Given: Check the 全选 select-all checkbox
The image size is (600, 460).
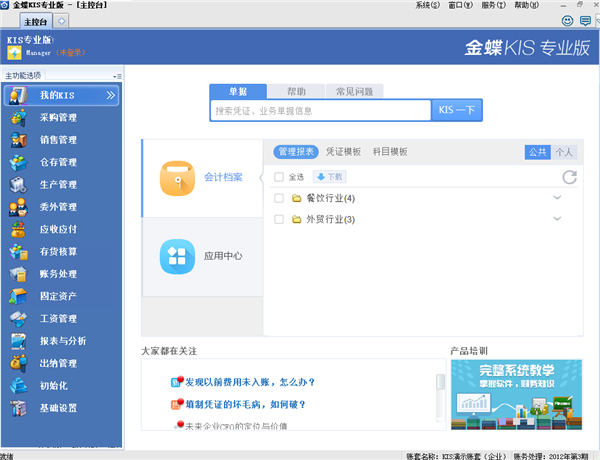Looking at the screenshot, I should 279,177.
